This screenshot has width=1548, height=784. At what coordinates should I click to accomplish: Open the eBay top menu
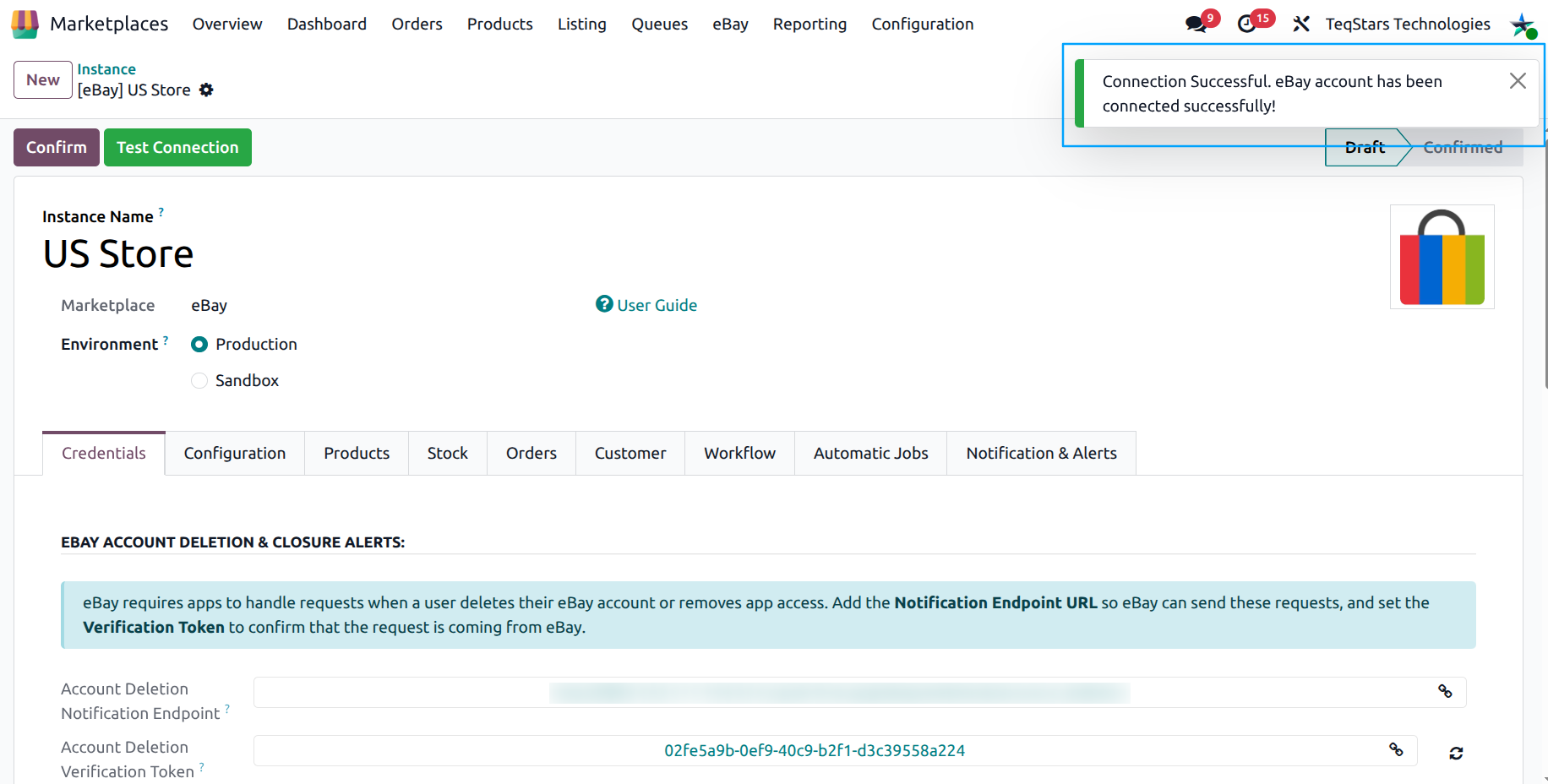click(730, 24)
